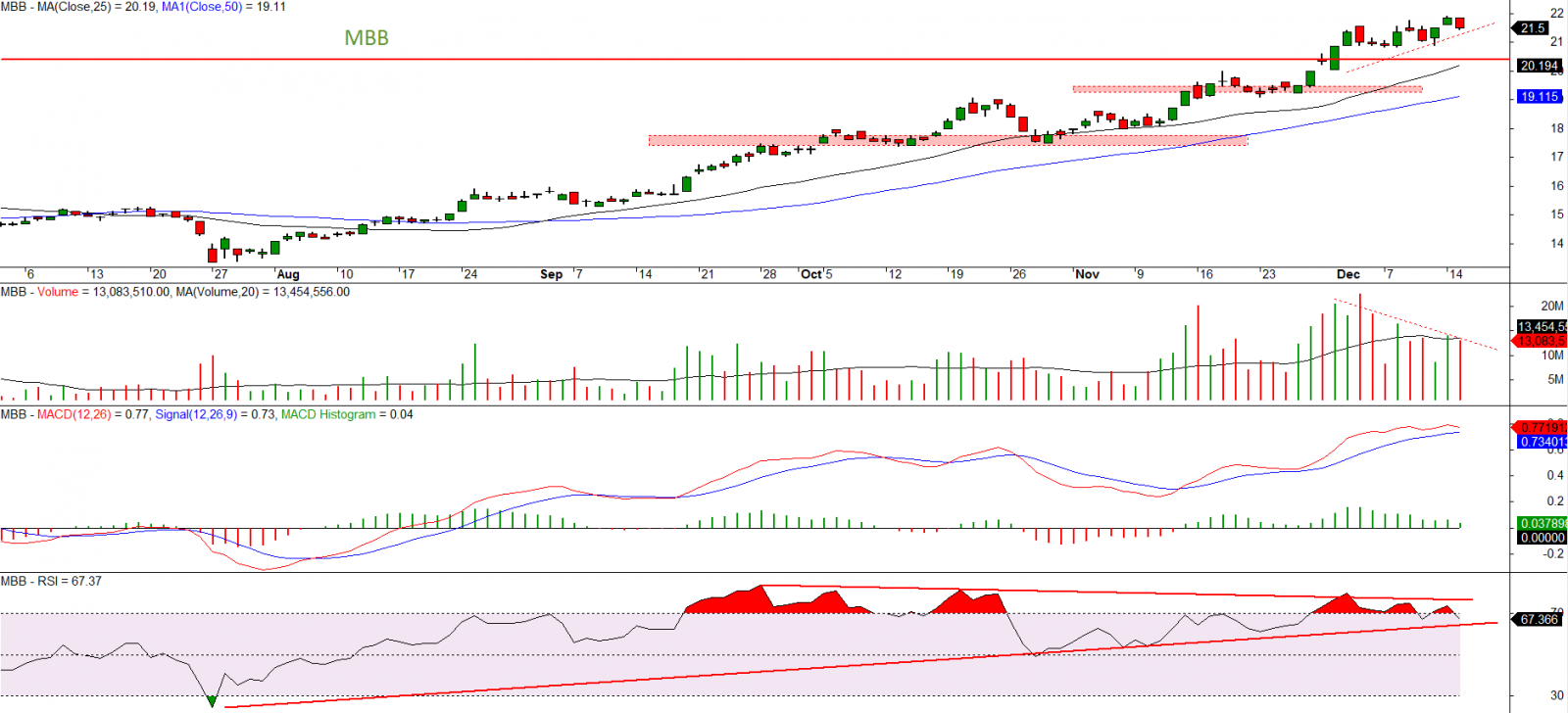Image resolution: width=1568 pixels, height=713 pixels.
Task: Click the '6 date label on time axis
Action: click(29, 274)
